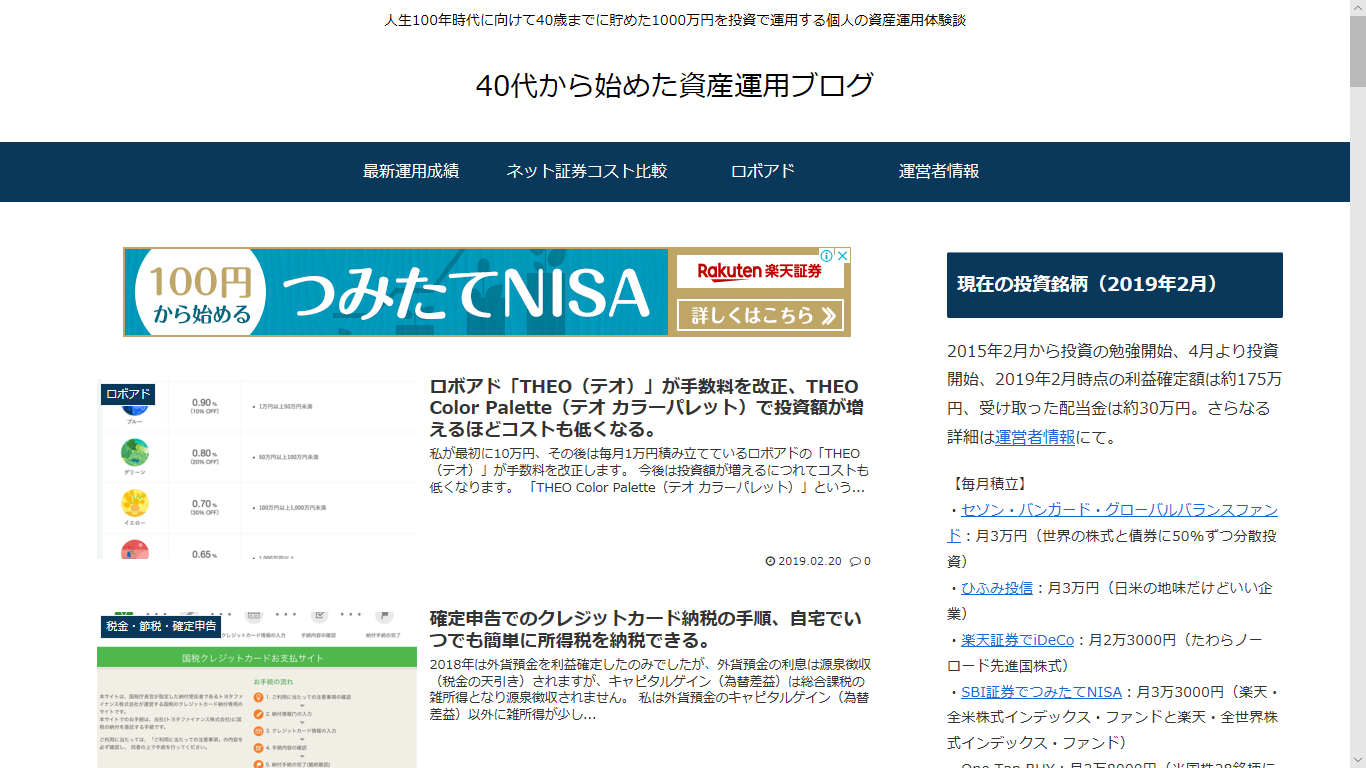Open the ad info (i) icon

pyautogui.click(x=828, y=255)
